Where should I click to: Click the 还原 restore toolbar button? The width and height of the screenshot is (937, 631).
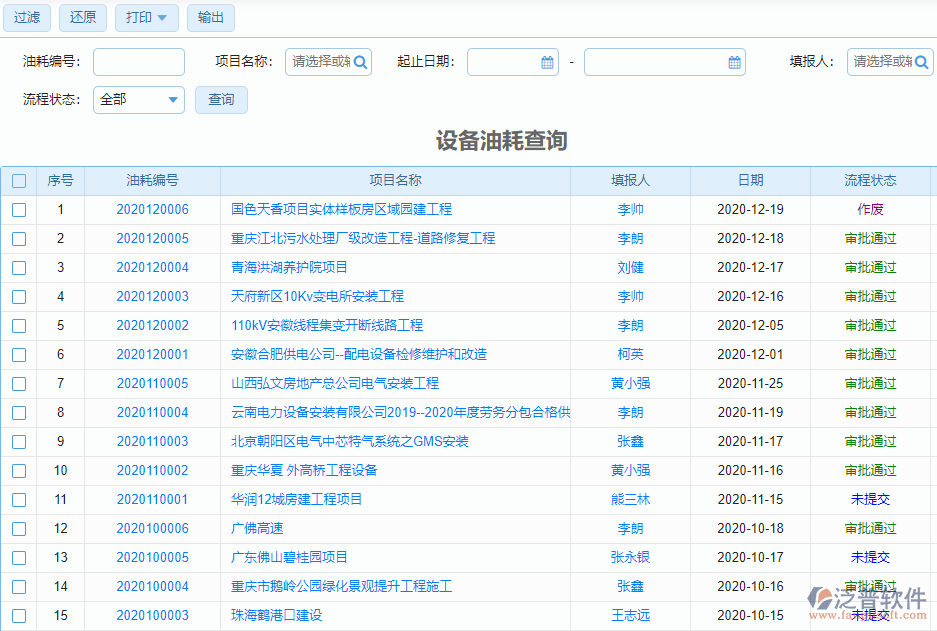82,17
